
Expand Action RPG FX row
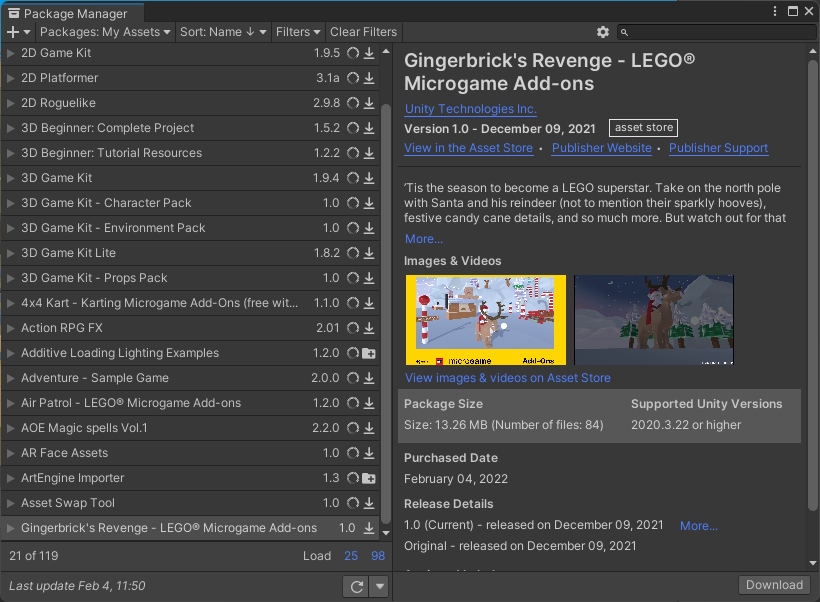(x=10, y=328)
